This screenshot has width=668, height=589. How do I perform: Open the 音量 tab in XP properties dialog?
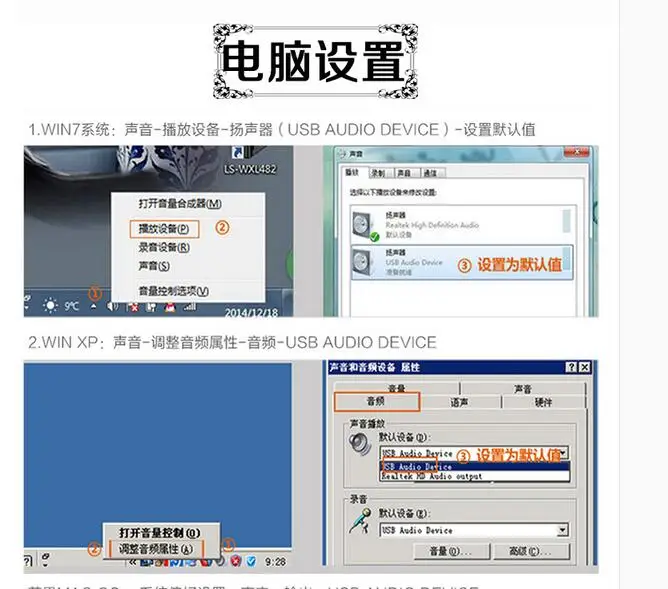click(397, 388)
